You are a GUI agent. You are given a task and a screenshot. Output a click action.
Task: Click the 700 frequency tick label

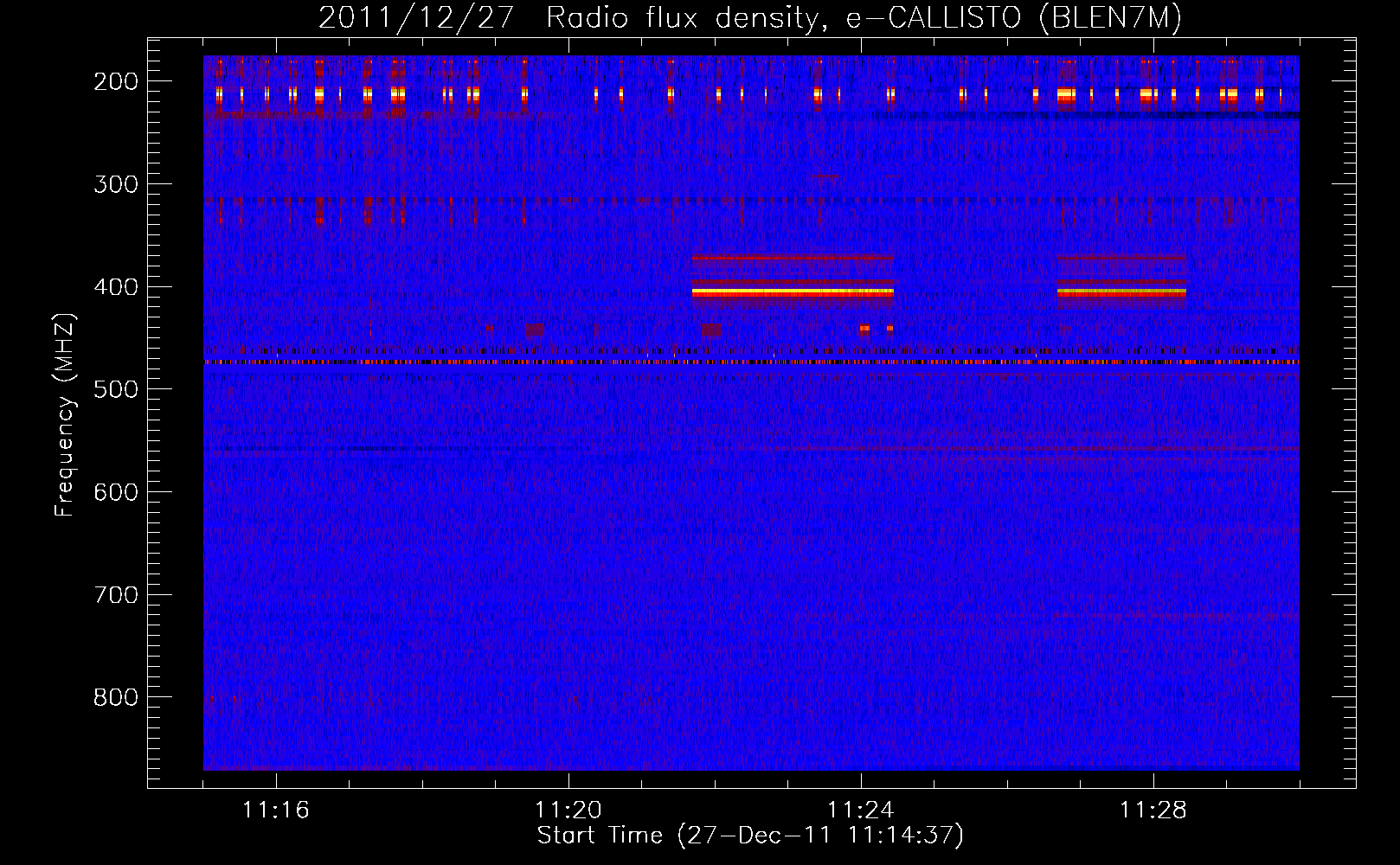pos(116,595)
